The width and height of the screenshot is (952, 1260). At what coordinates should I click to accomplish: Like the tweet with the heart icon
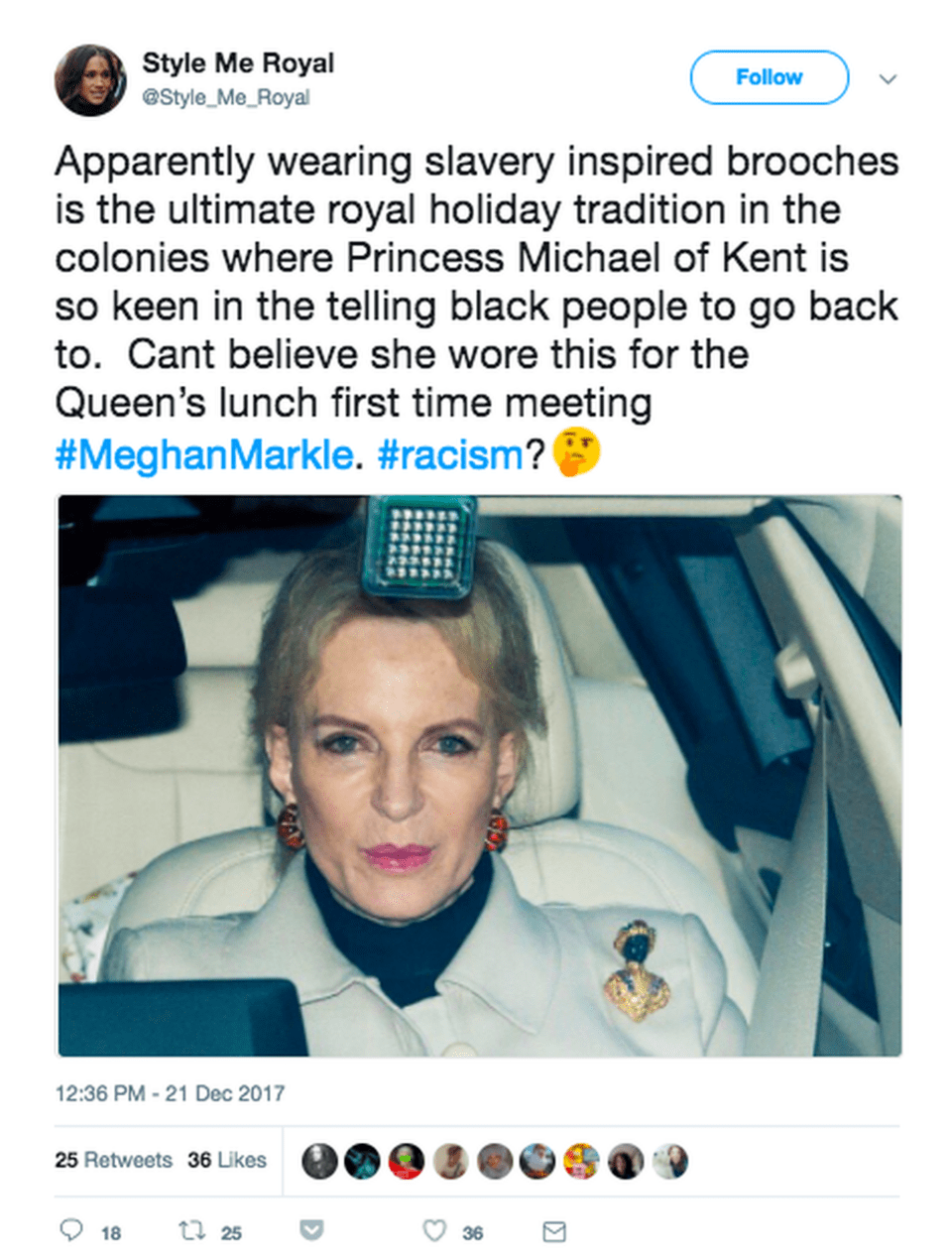tap(434, 1231)
